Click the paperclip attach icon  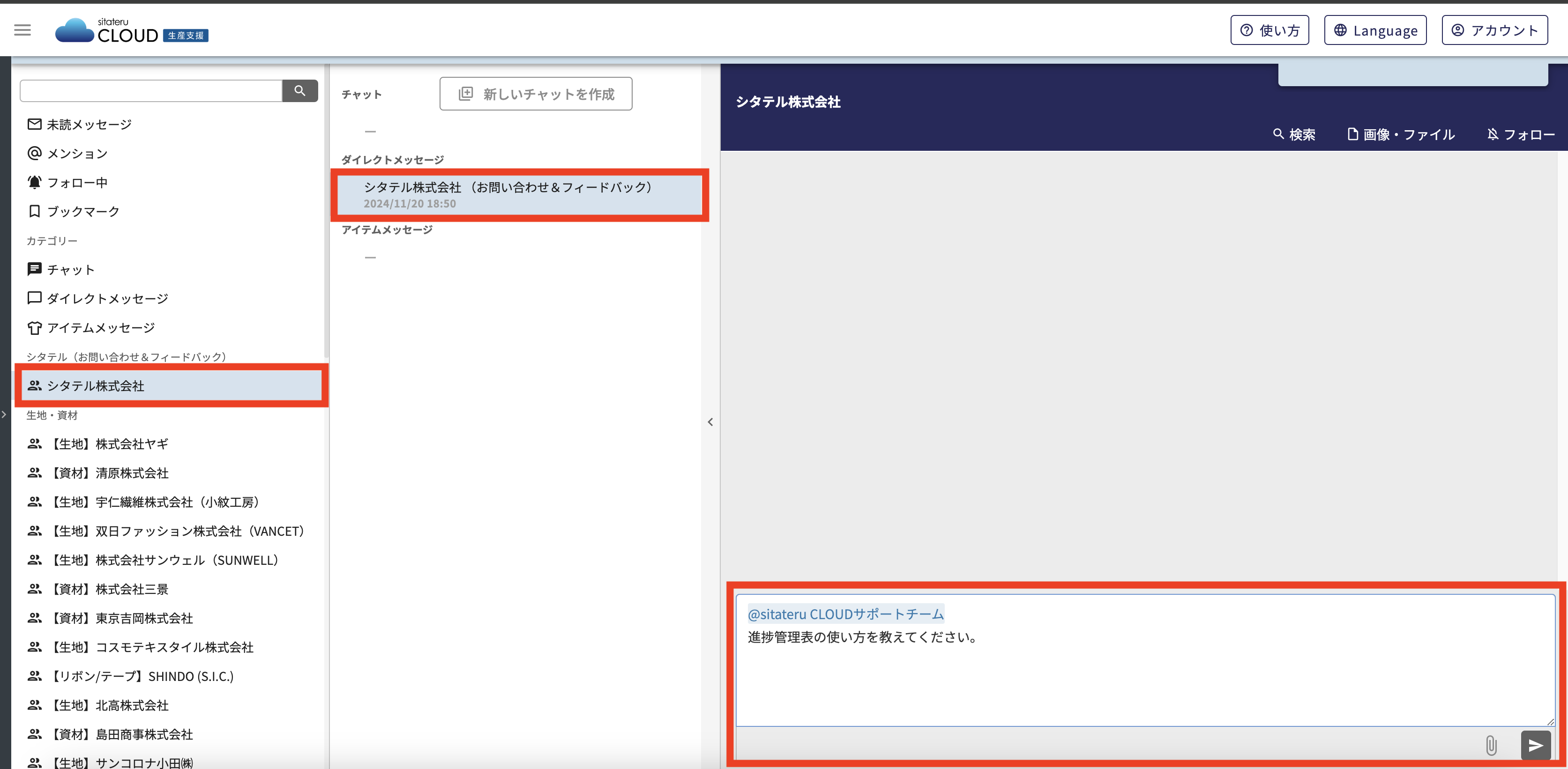pos(1491,745)
